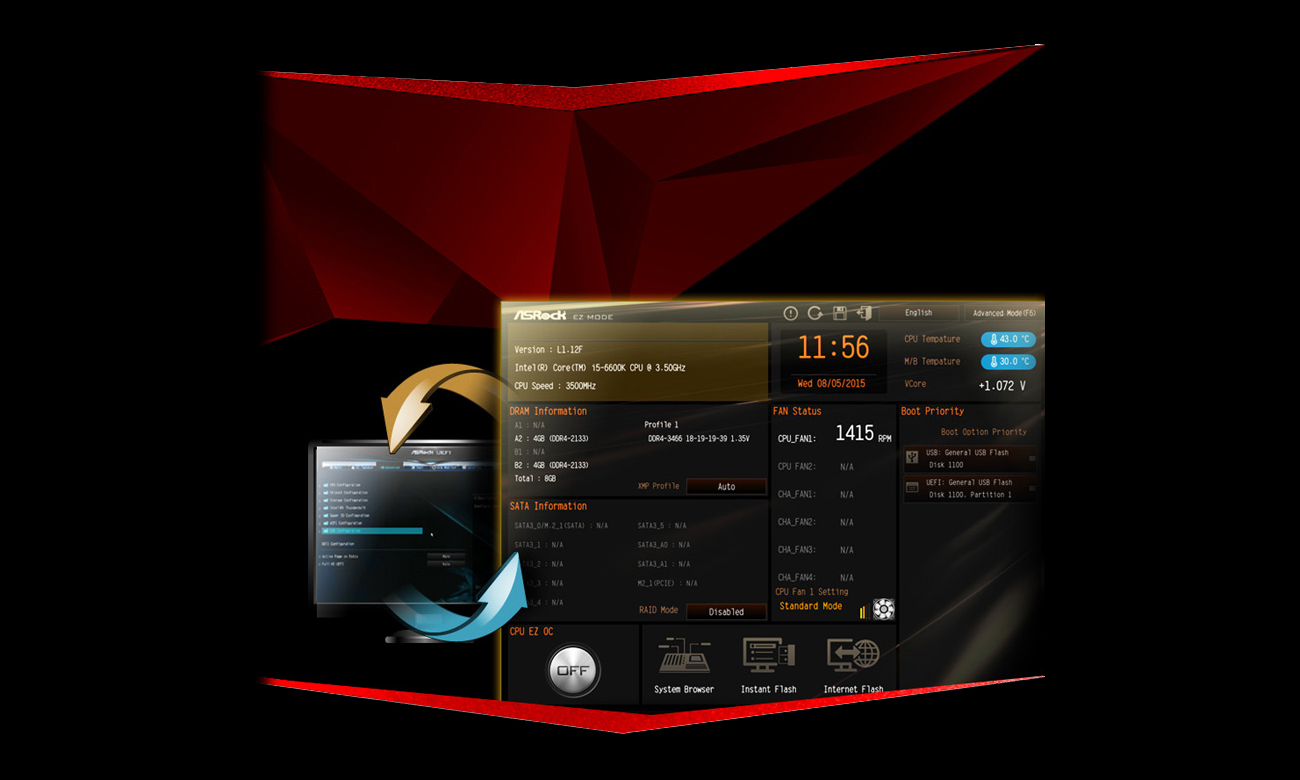The height and width of the screenshot is (780, 1300).
Task: Click the B2 : 4GB (DDR4-2133) row
Action: [x=551, y=465]
